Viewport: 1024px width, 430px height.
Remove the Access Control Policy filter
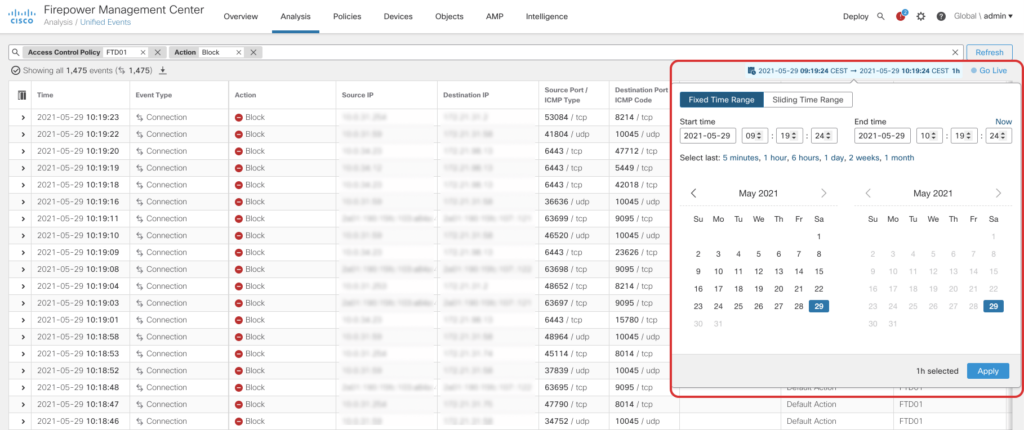coord(157,52)
